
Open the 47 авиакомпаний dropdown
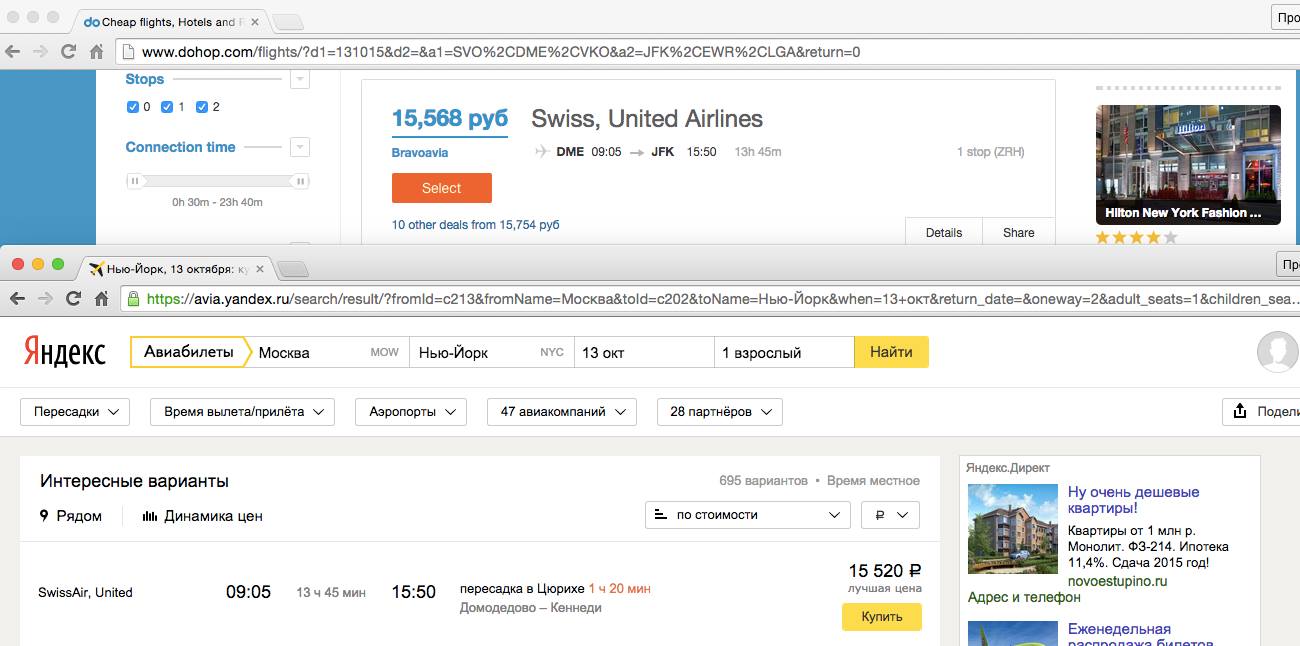click(x=561, y=412)
